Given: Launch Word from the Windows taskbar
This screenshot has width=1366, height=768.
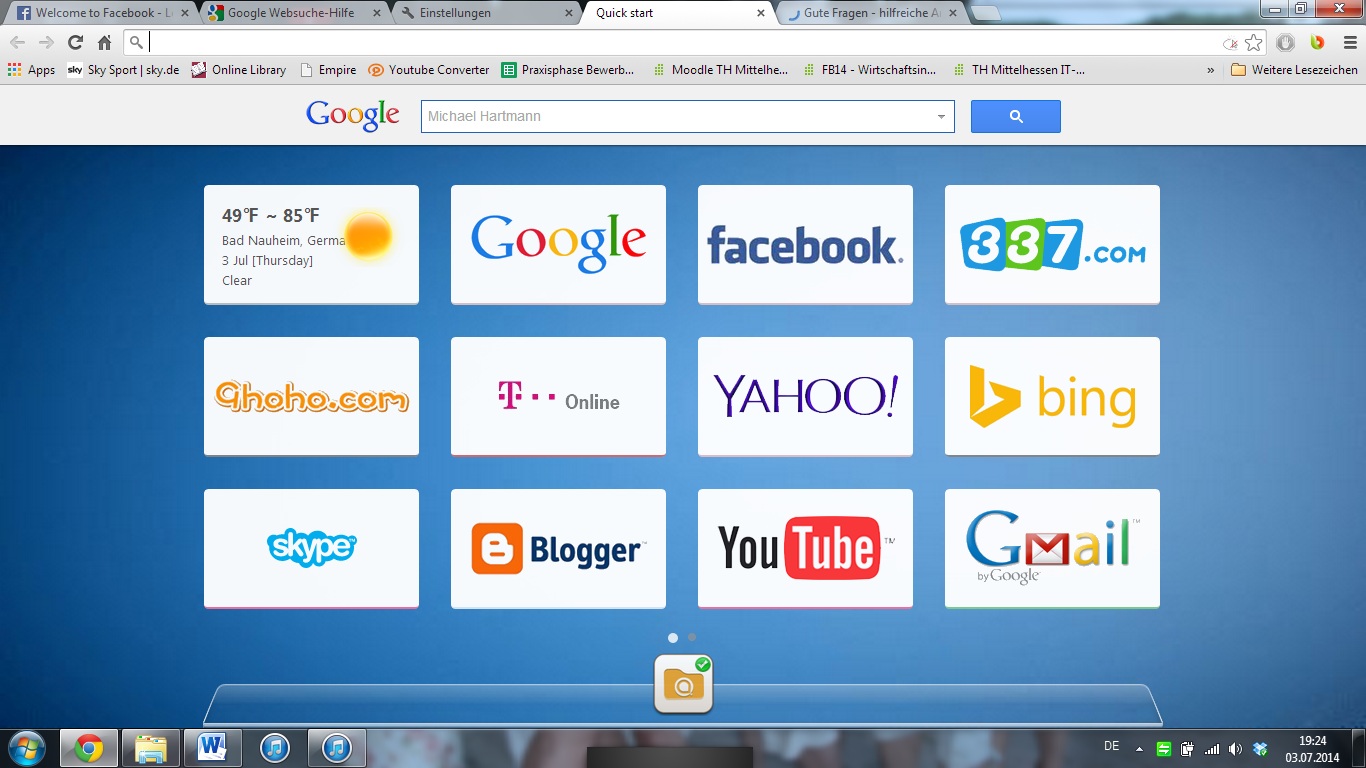Looking at the screenshot, I should (213, 748).
